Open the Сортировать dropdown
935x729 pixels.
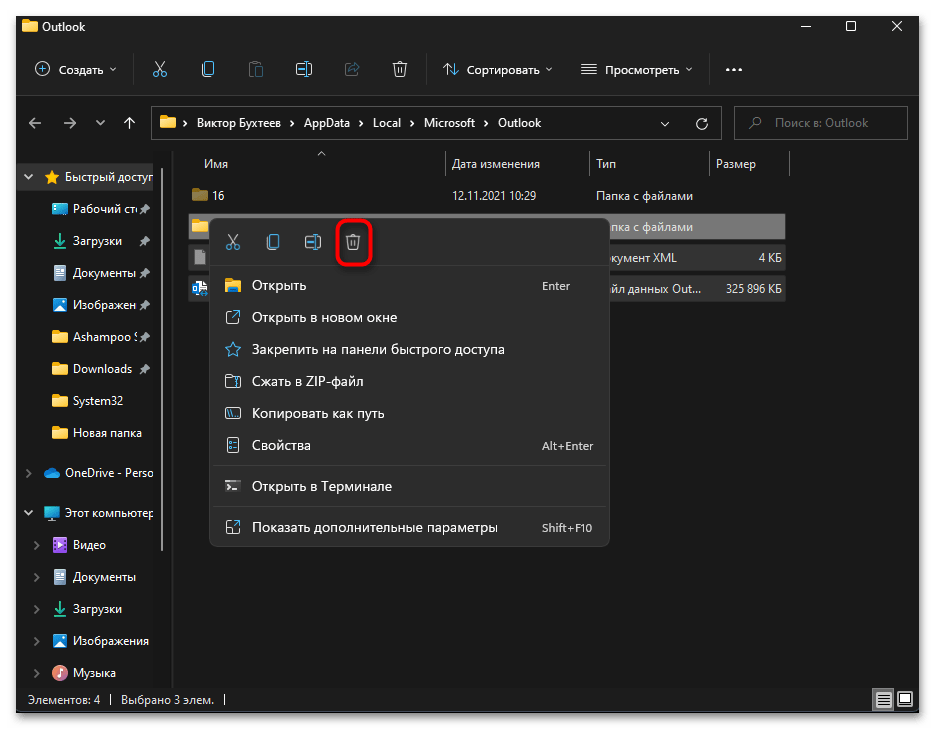pyautogui.click(x=497, y=70)
